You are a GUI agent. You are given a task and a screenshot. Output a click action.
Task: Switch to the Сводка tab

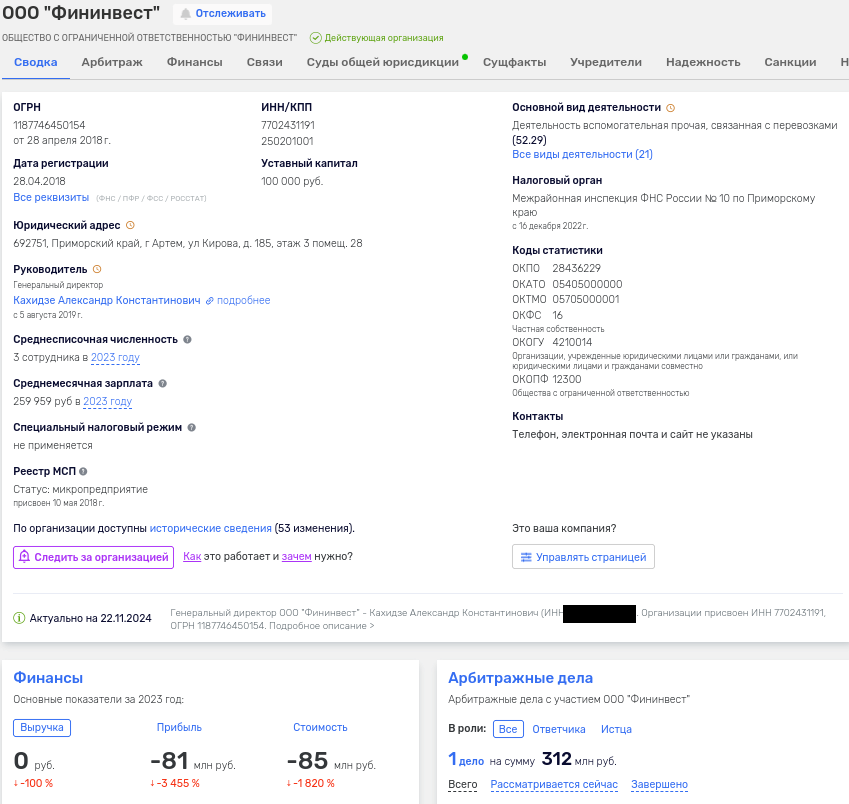coord(36,62)
